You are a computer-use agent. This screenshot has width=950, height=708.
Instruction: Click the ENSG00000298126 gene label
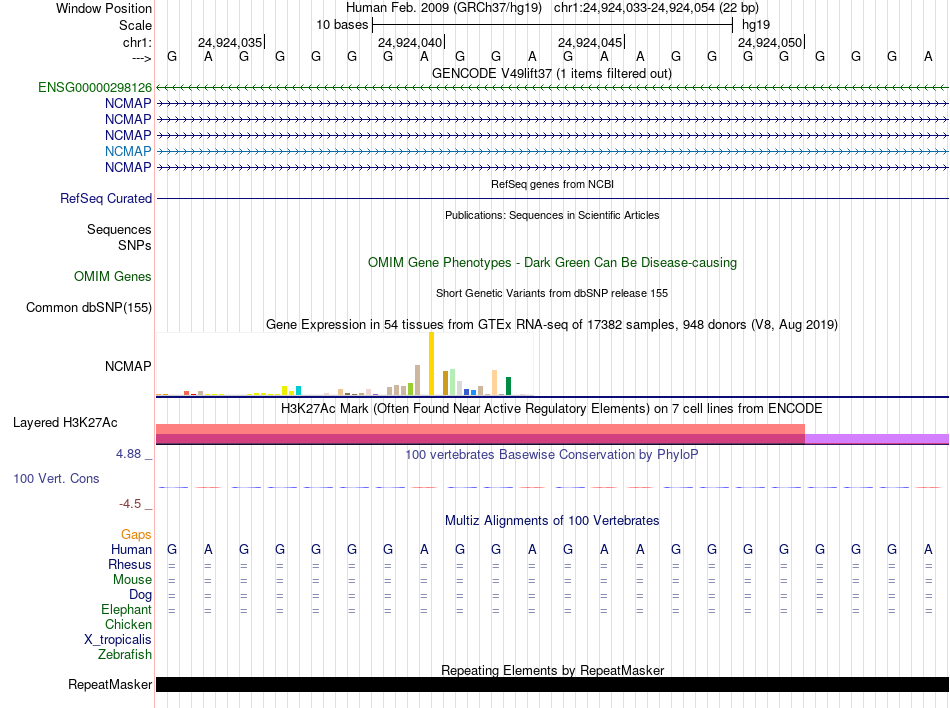[x=95, y=88]
